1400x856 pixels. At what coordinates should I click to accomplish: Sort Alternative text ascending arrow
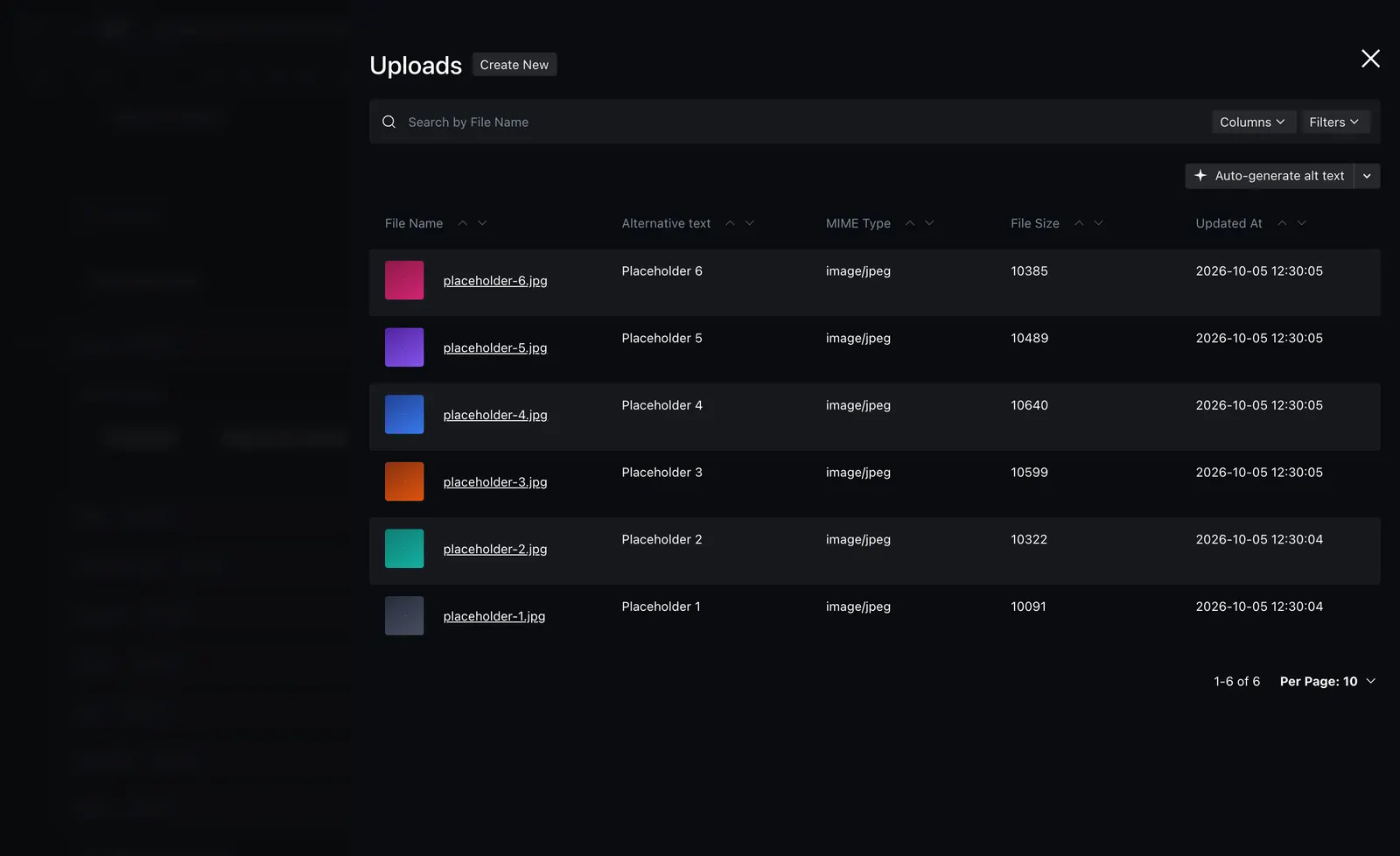click(730, 223)
